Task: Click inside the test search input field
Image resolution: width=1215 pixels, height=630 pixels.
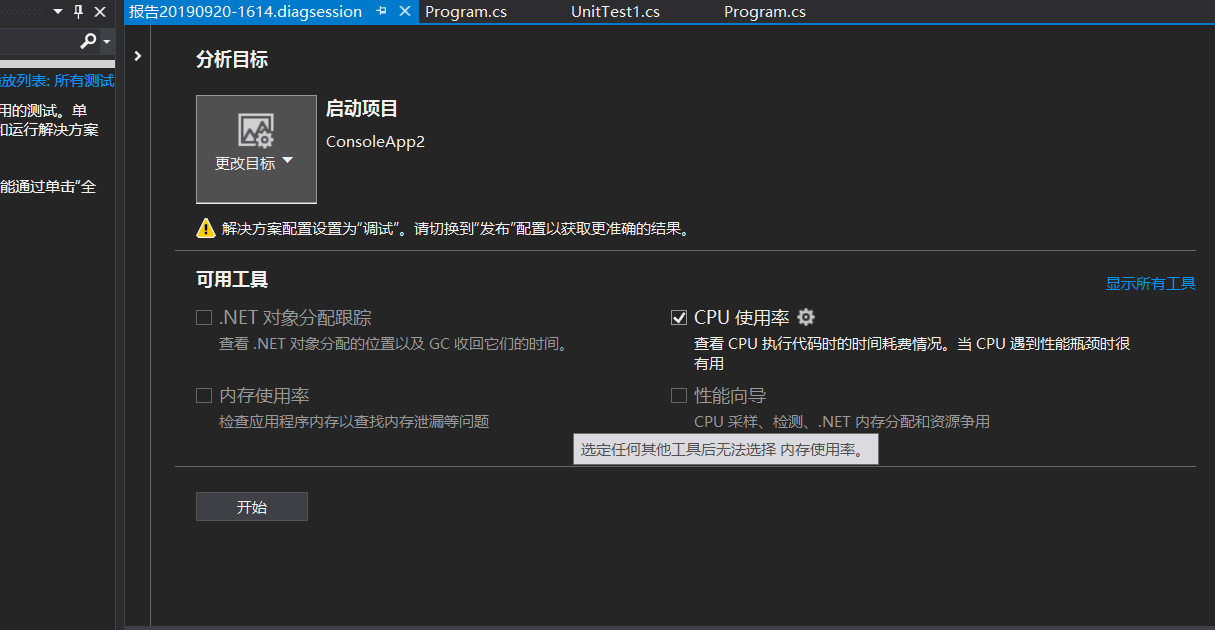Action: 40,42
